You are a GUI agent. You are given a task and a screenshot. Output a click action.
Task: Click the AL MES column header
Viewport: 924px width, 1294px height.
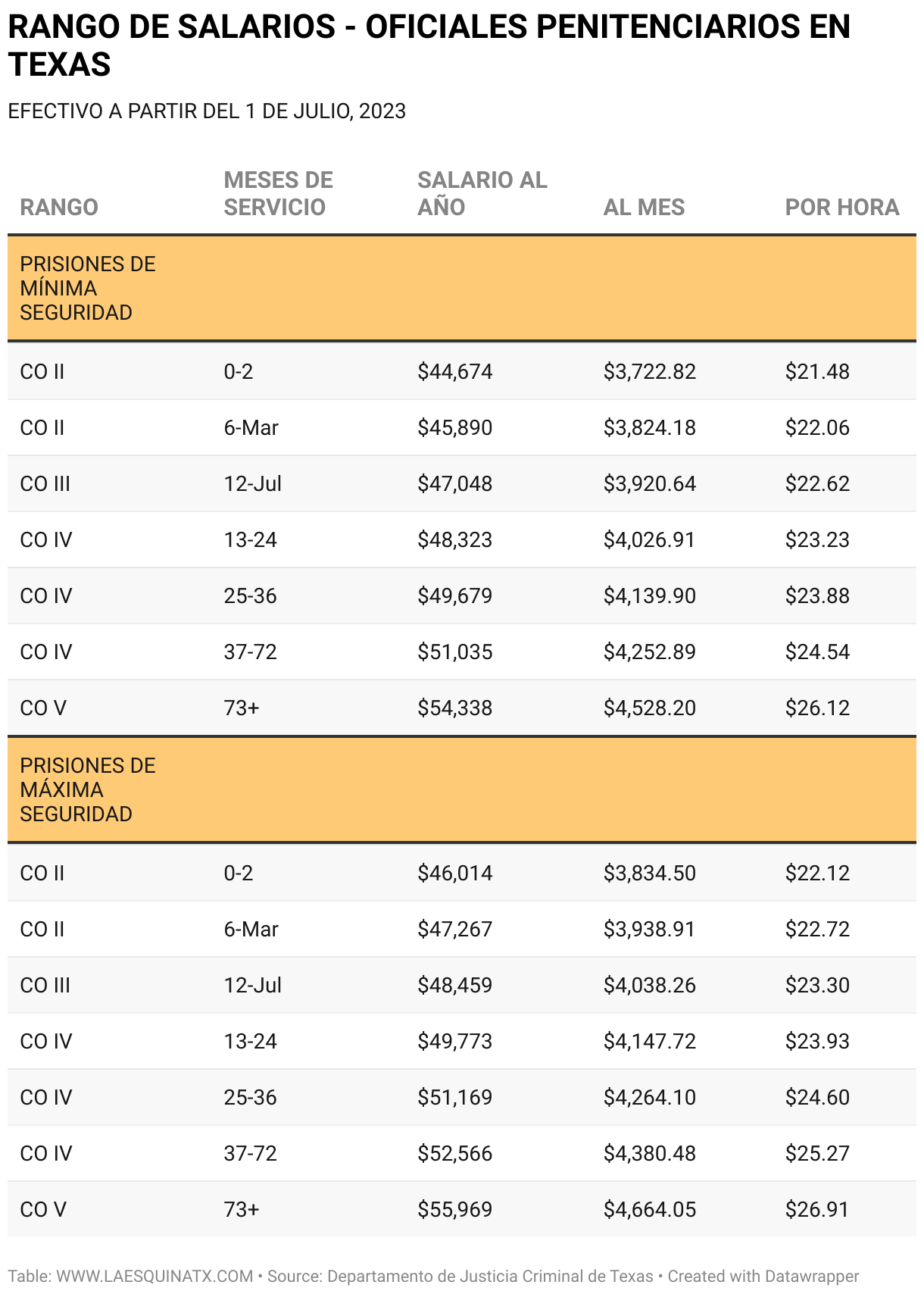tap(644, 207)
